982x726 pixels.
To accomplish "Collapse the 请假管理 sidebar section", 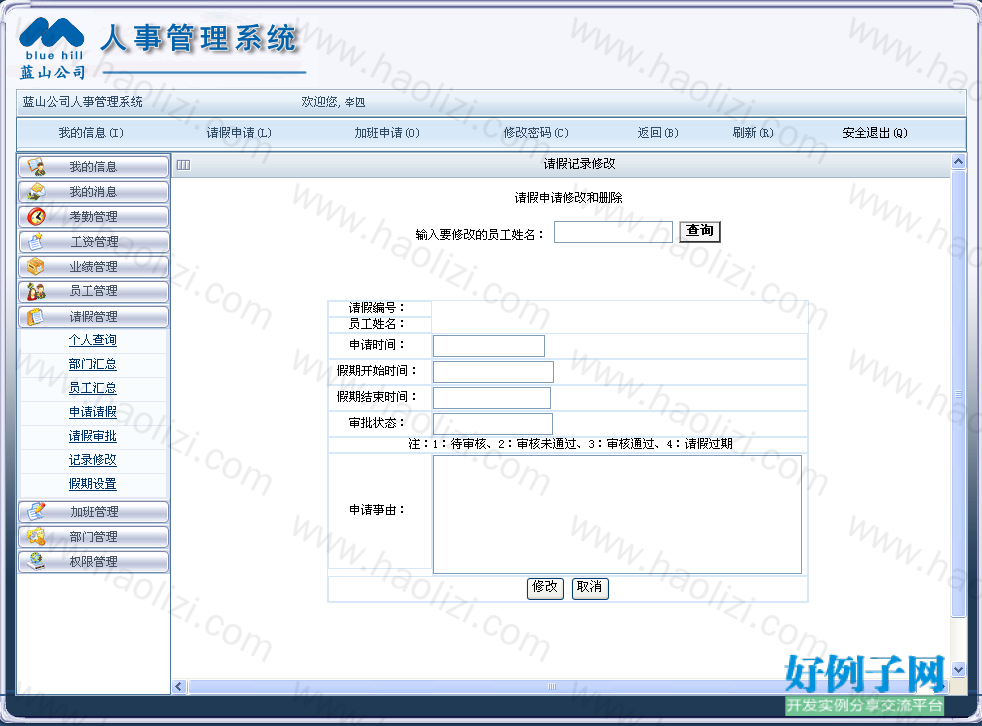I will (x=93, y=316).
